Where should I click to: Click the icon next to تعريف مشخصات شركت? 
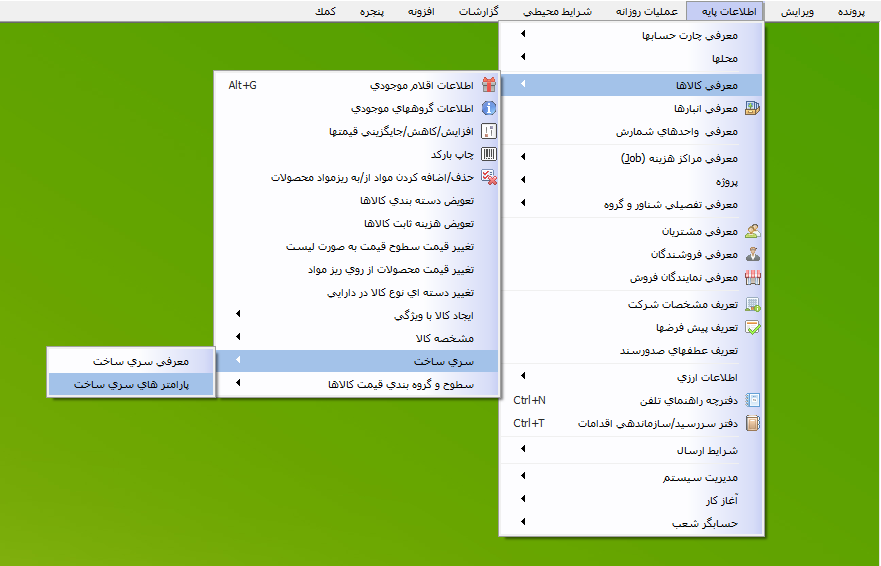click(x=752, y=304)
